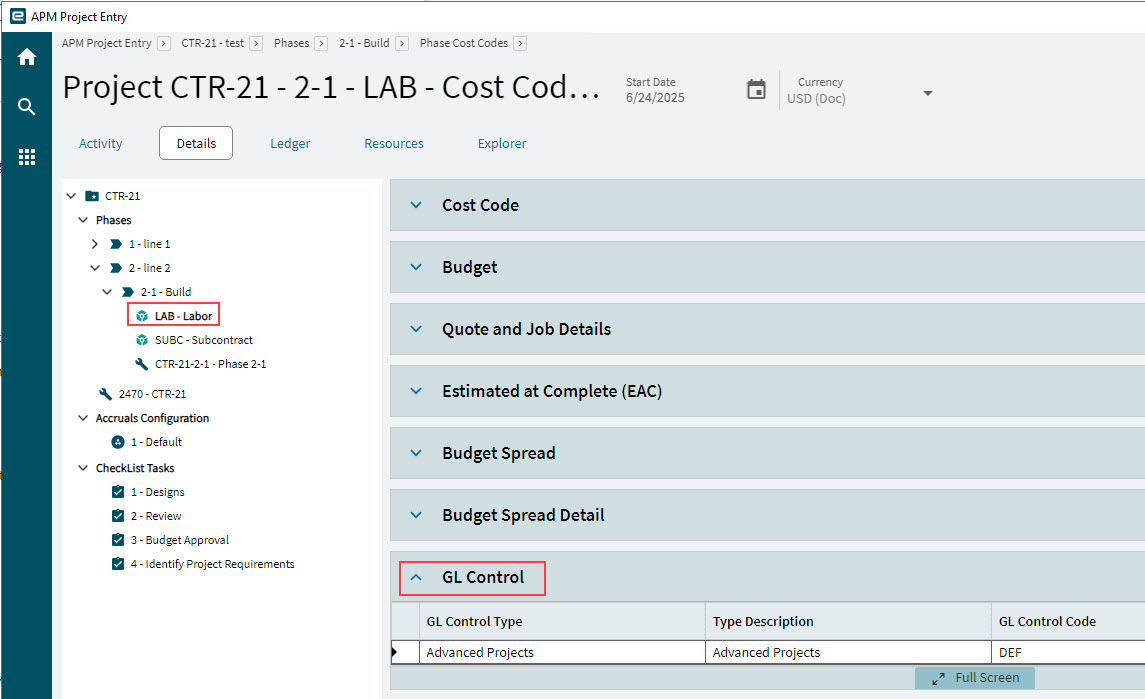Open breadcrumb arrow after Phases
The width and height of the screenshot is (1145, 699).
[x=321, y=44]
